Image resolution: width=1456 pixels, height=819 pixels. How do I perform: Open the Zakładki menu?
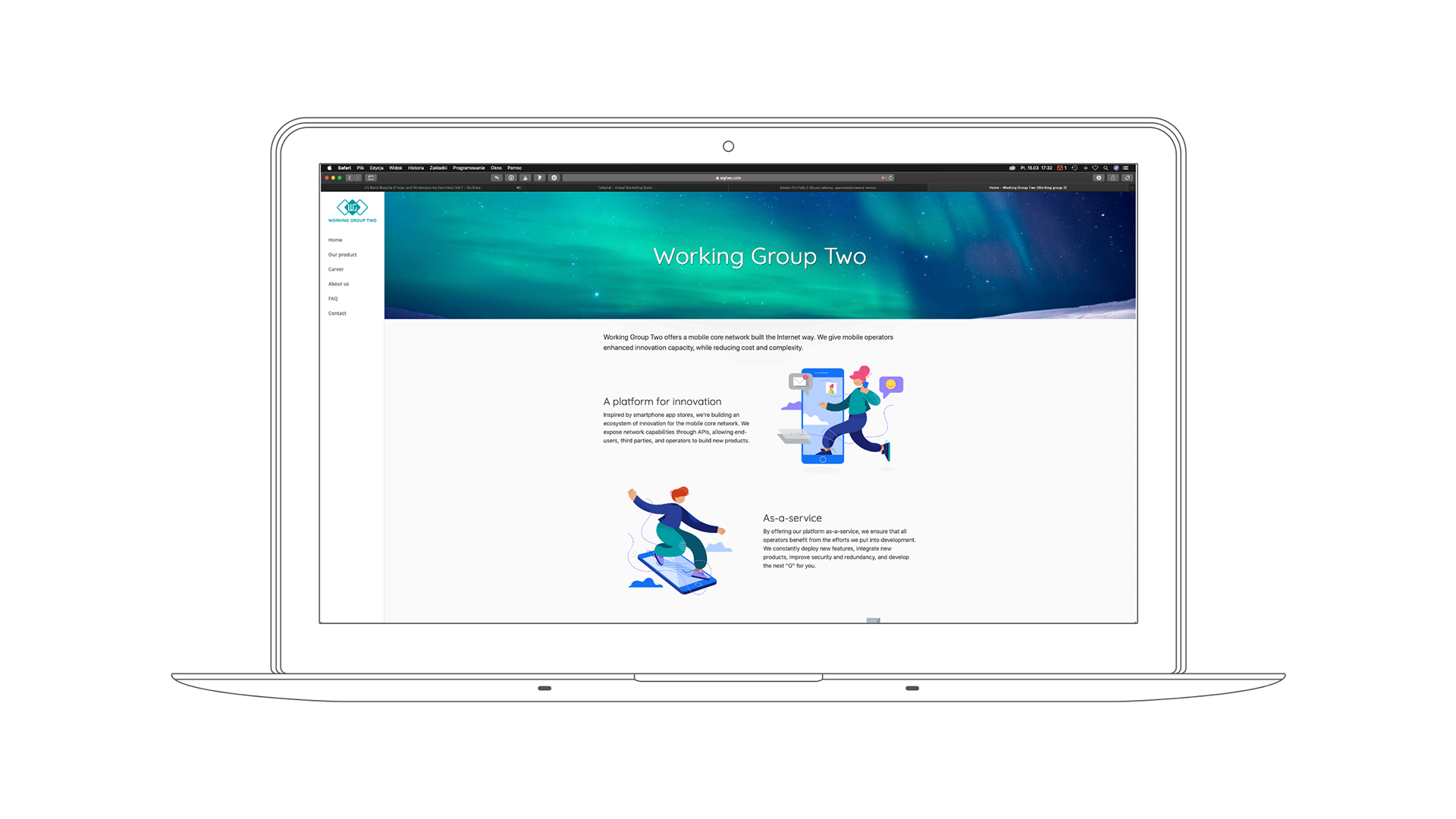tap(438, 168)
